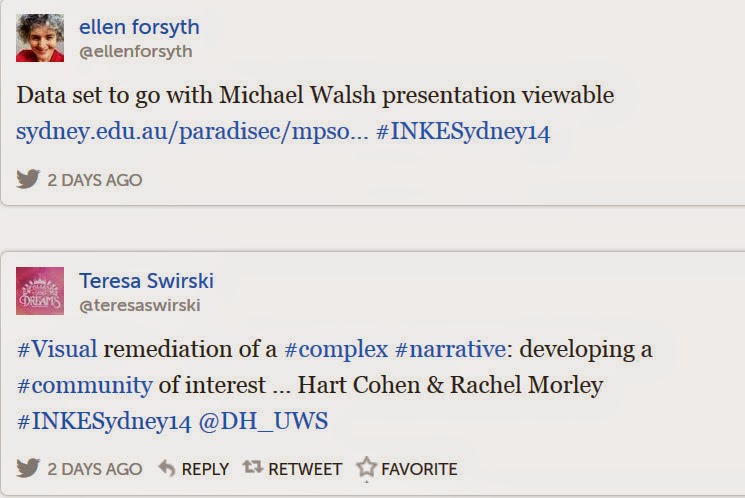Reply to Teresa Swirski's tweet
This screenshot has height=498, width=745.
pos(194,468)
